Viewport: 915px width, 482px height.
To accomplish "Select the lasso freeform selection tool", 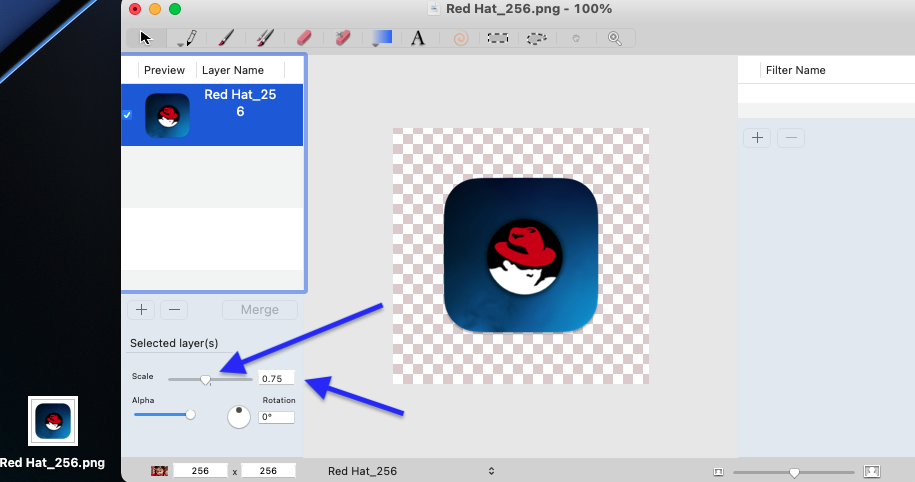I will pos(536,39).
